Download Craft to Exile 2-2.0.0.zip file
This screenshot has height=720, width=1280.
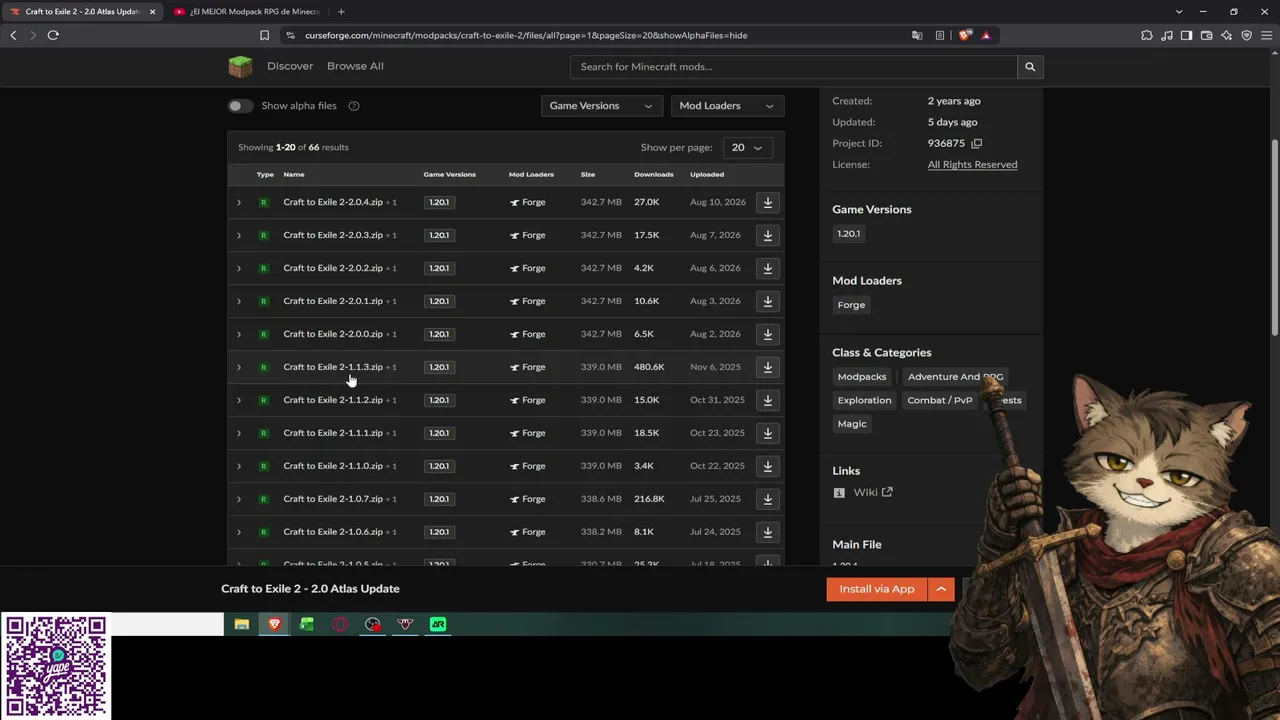coord(768,334)
